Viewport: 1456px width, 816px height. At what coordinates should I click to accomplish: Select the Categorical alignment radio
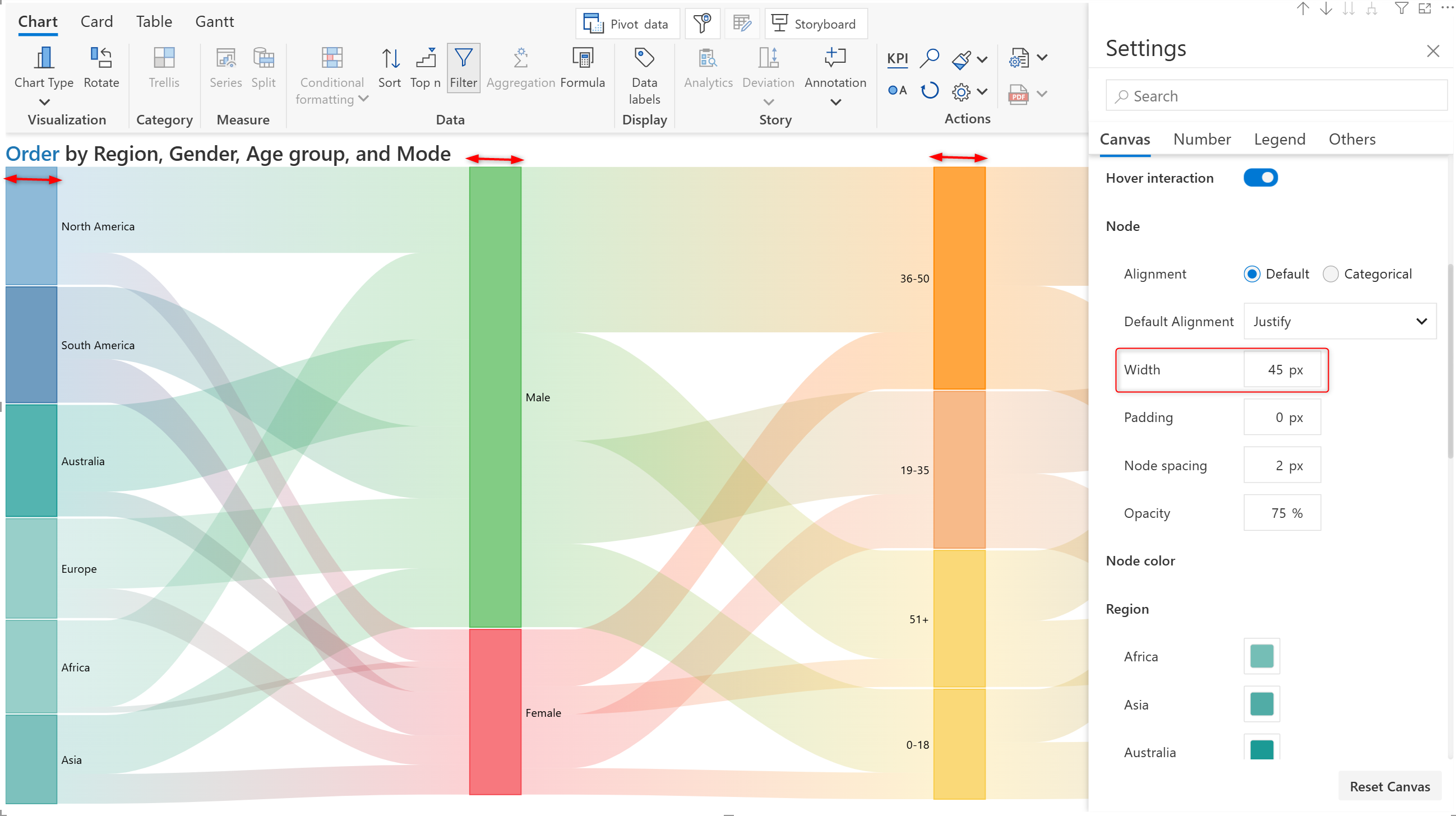tap(1330, 274)
